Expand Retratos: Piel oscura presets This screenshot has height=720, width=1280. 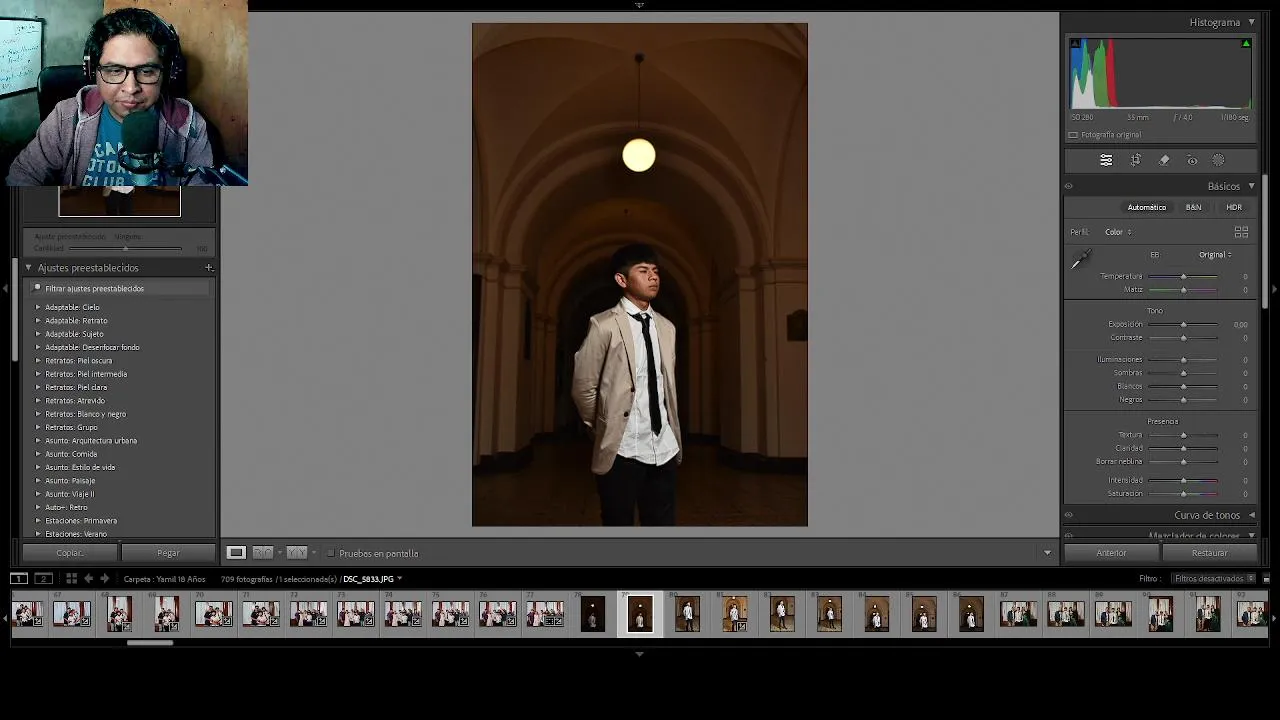pos(38,360)
